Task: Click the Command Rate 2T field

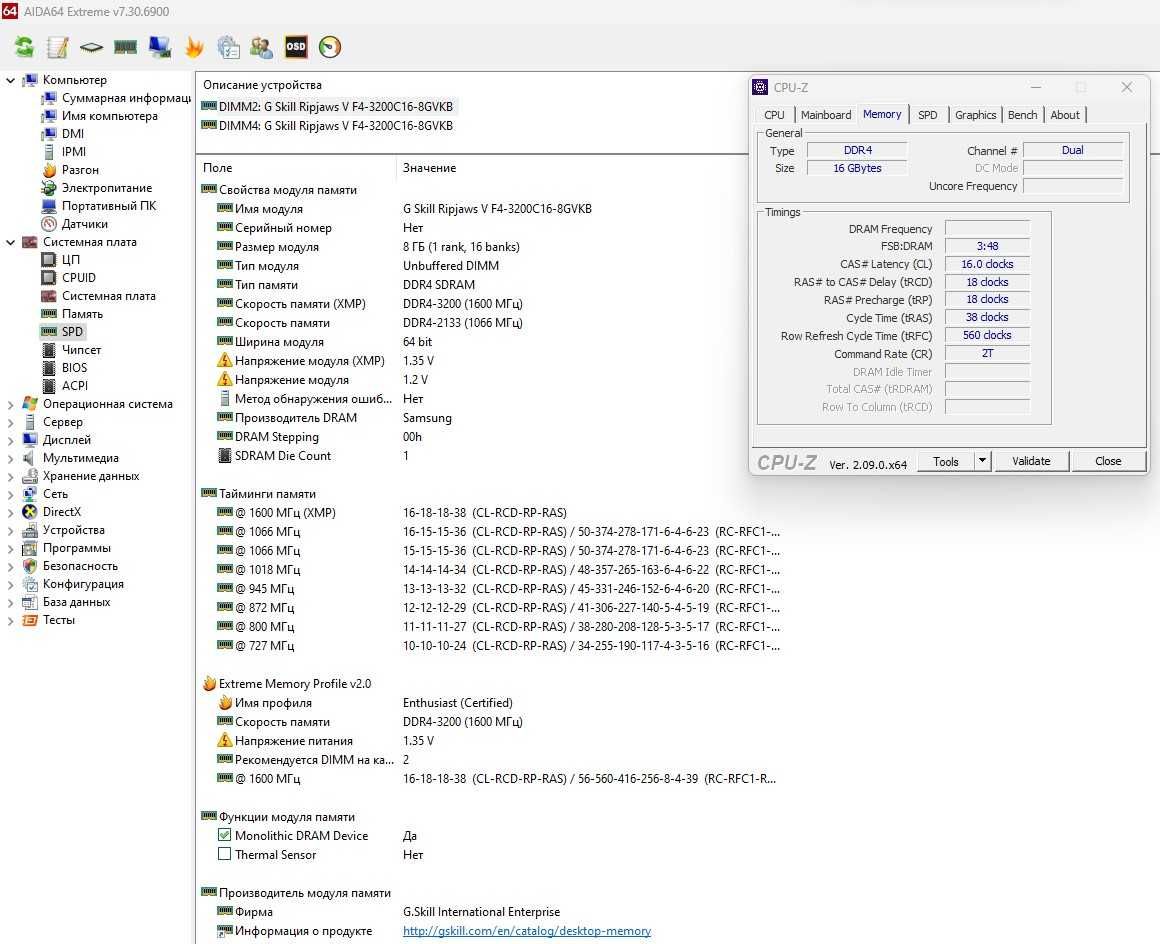Action: point(987,354)
